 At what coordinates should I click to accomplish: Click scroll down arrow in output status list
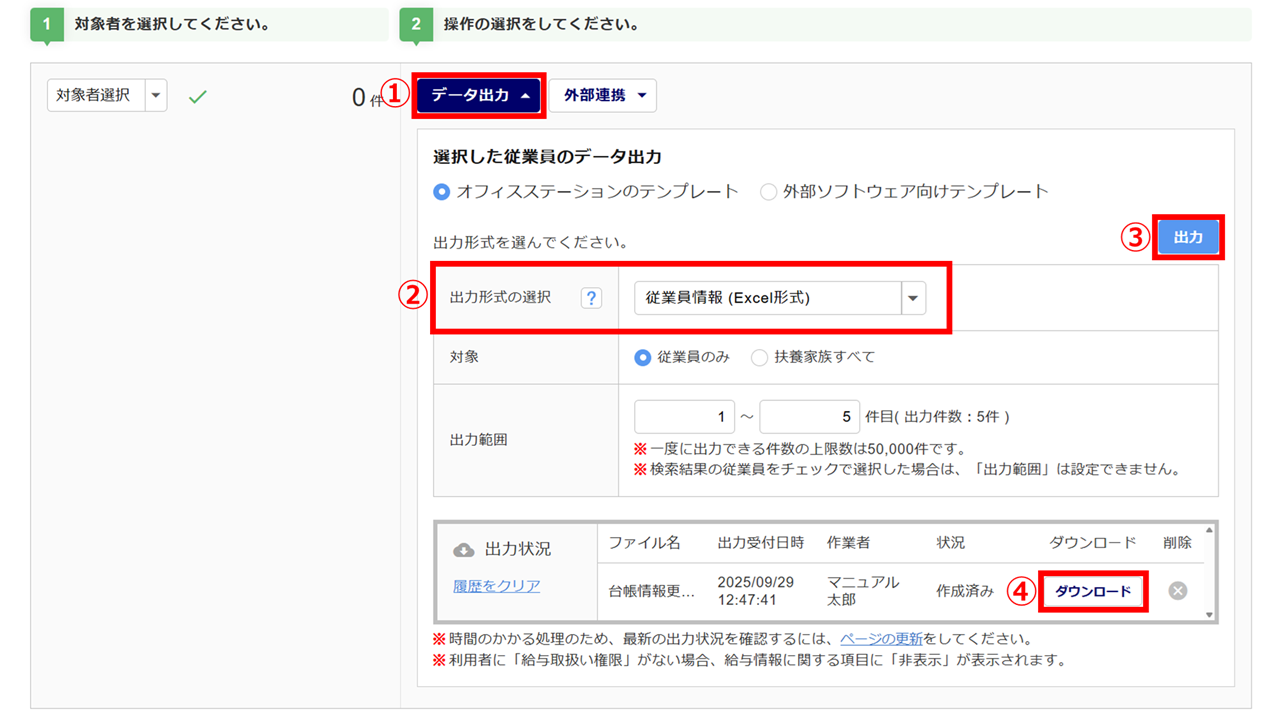[1210, 615]
